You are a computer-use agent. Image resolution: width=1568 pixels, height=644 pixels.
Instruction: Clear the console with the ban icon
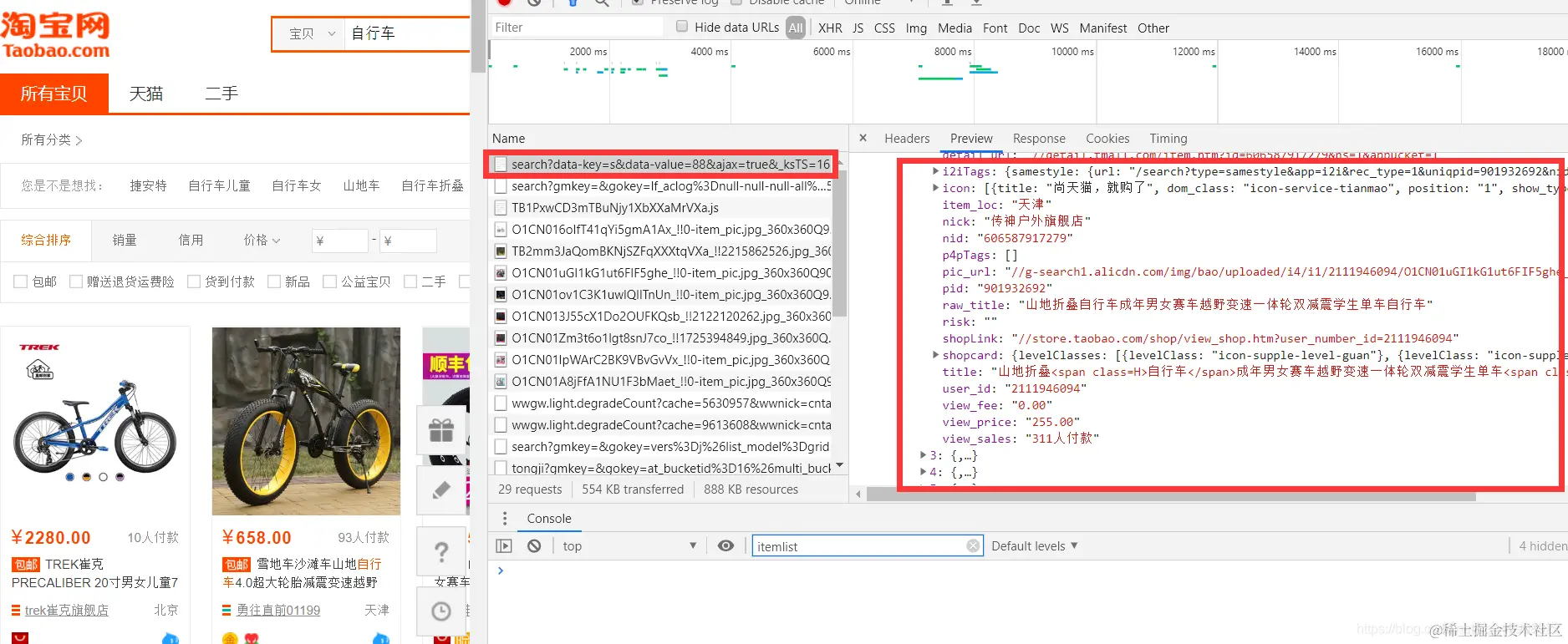pyautogui.click(x=534, y=545)
